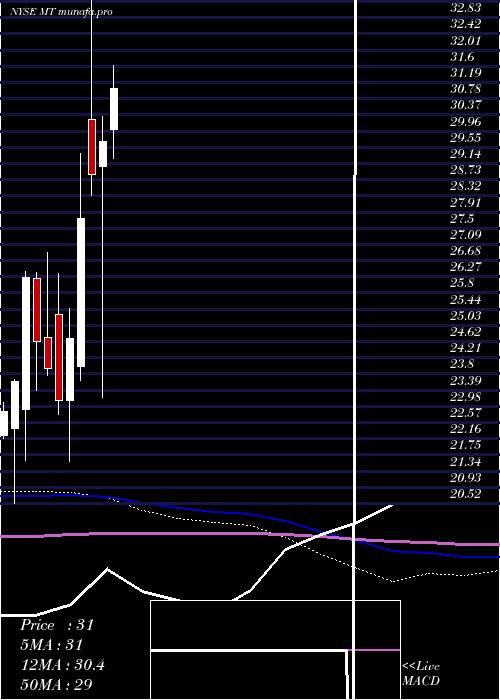Screen dimensions: 500x700
Task: Click the 32.42 price axis label
Action: 466,25
